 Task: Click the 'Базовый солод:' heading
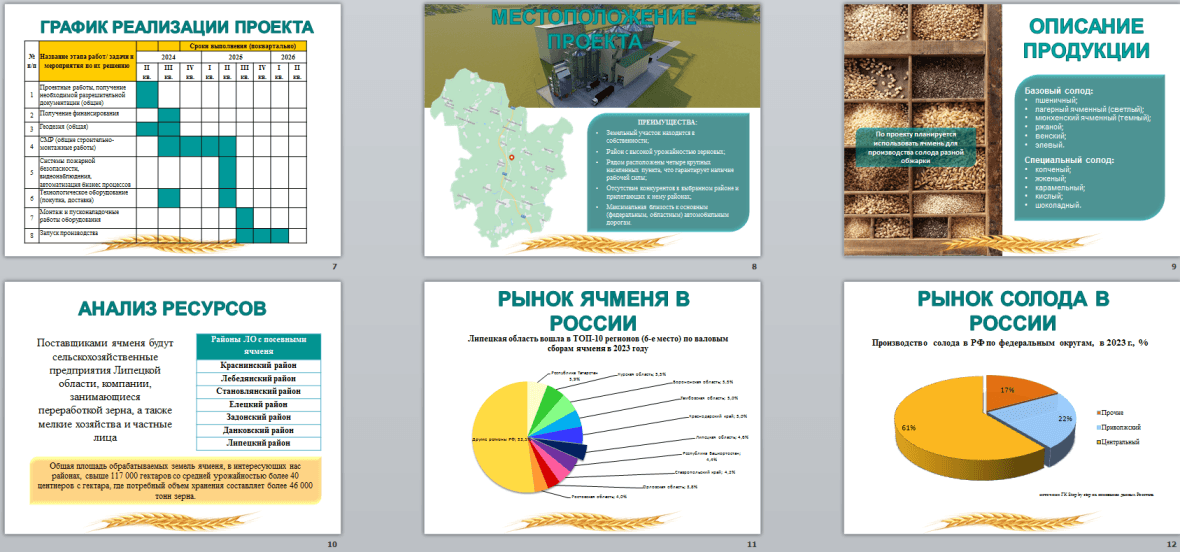coord(1058,91)
